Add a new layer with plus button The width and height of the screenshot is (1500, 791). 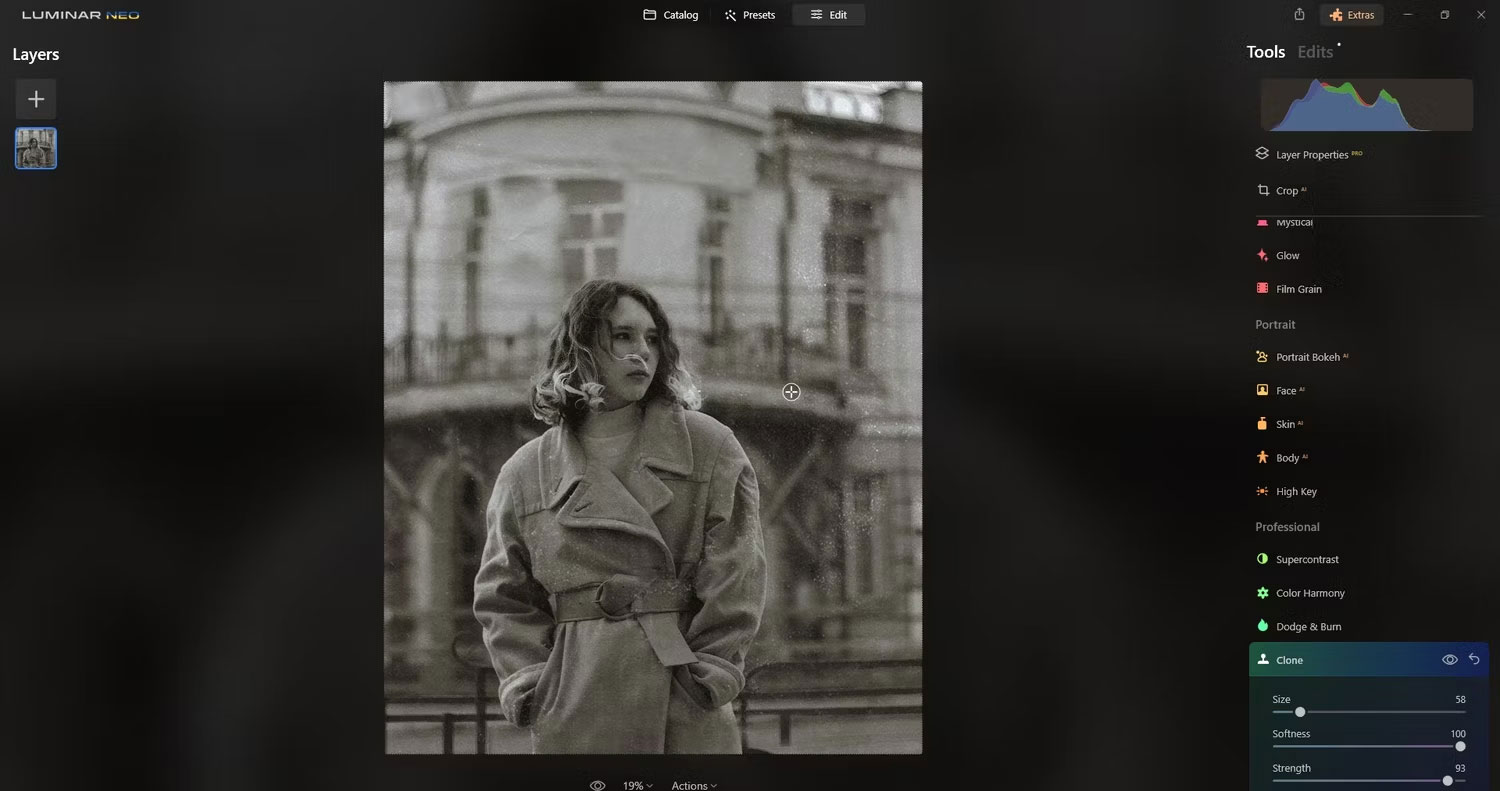(x=36, y=99)
